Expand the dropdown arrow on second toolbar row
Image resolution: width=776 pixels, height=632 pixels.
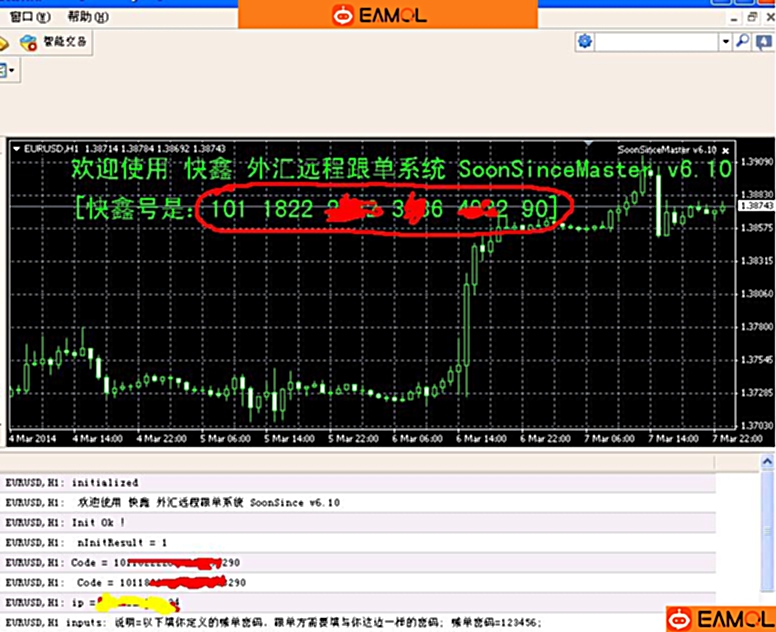(x=12, y=70)
